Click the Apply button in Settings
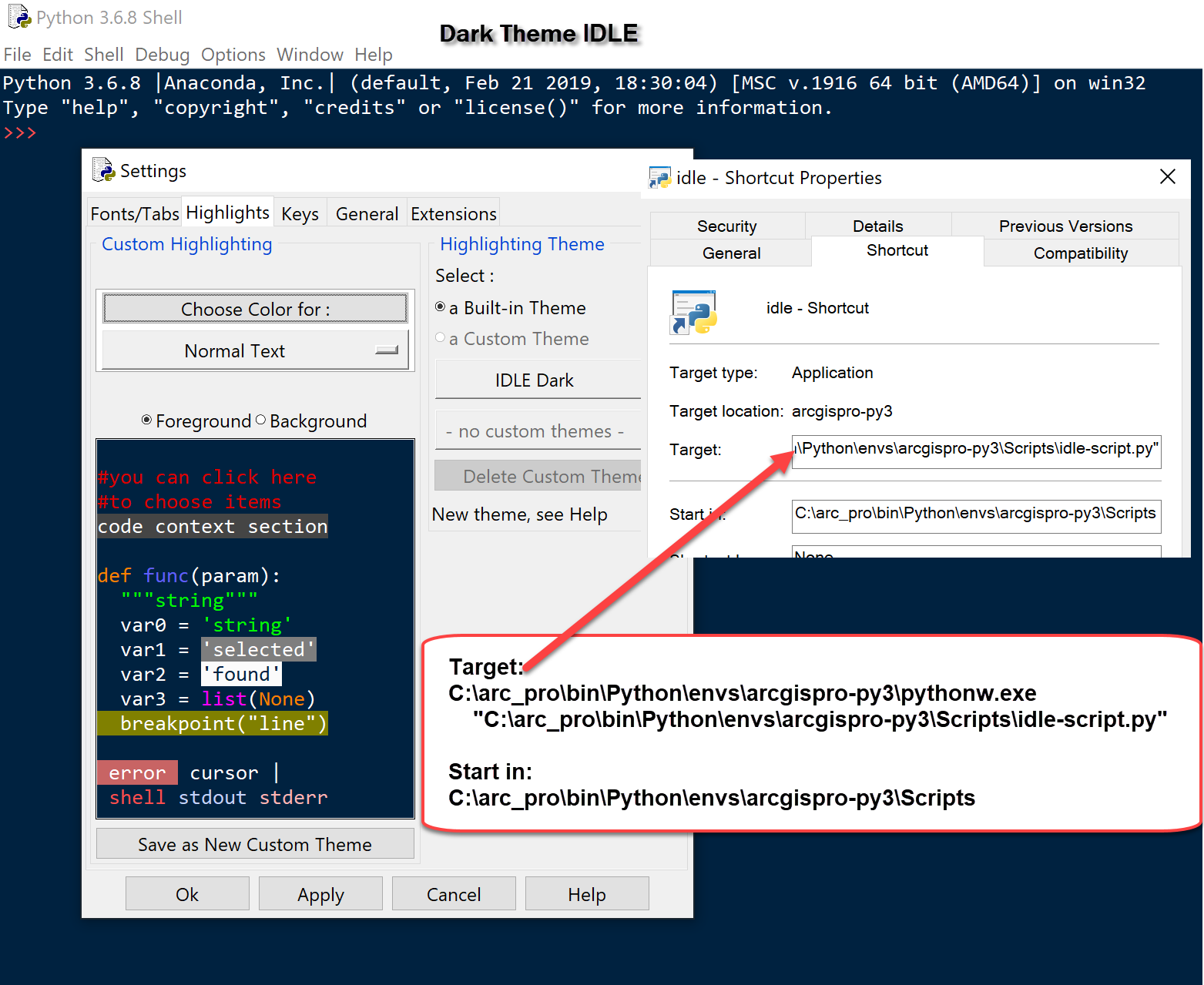Image resolution: width=1204 pixels, height=985 pixels. (320, 893)
